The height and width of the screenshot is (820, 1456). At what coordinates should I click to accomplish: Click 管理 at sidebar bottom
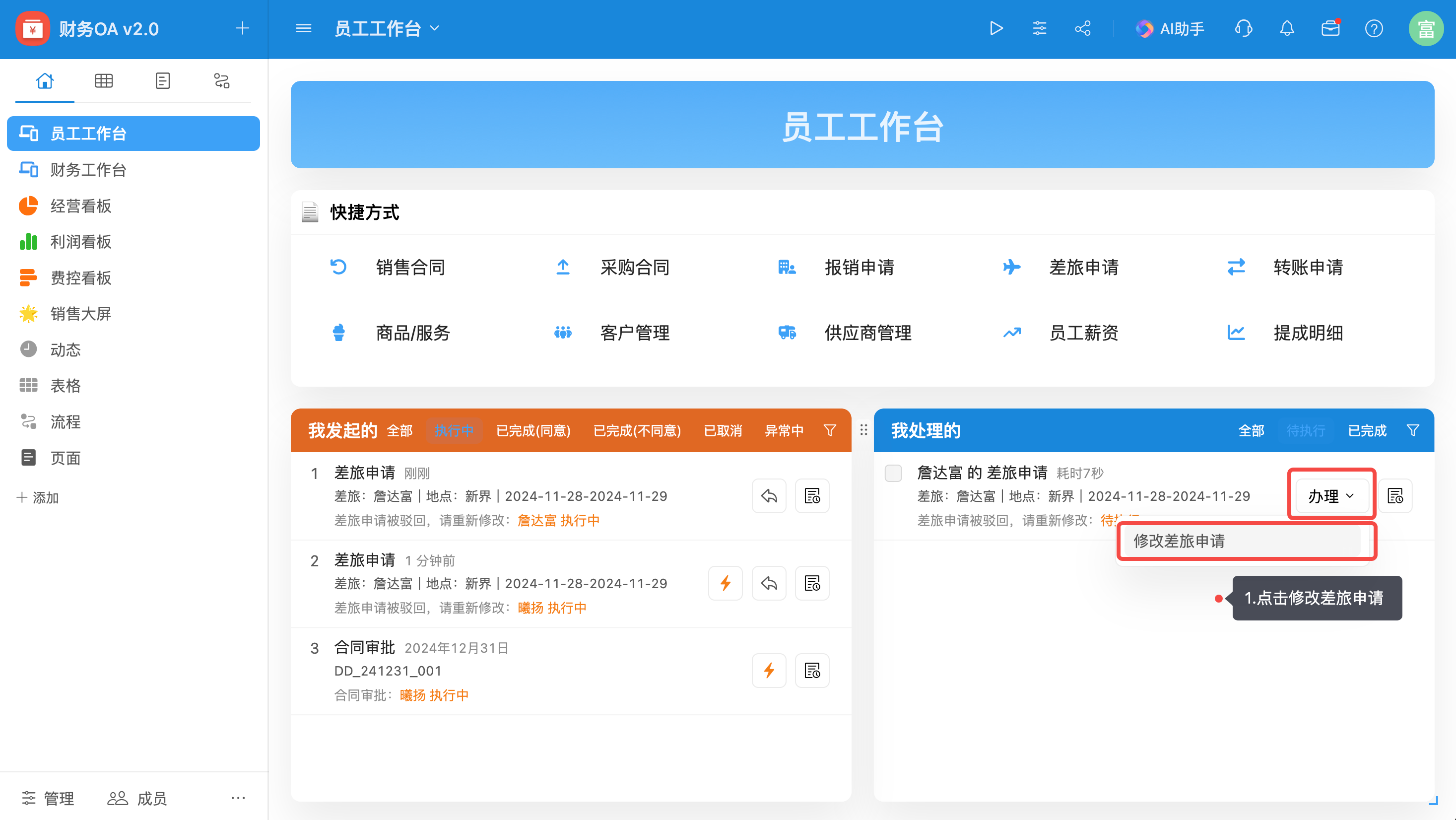point(48,798)
